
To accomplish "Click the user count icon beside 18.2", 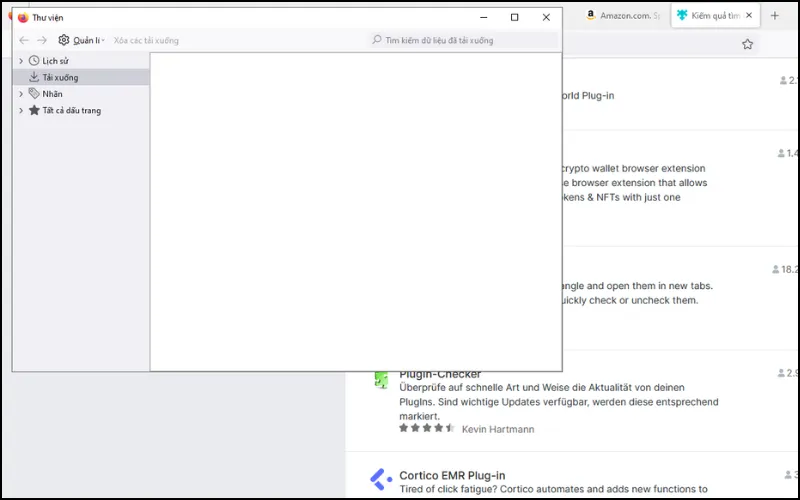I will click(776, 269).
